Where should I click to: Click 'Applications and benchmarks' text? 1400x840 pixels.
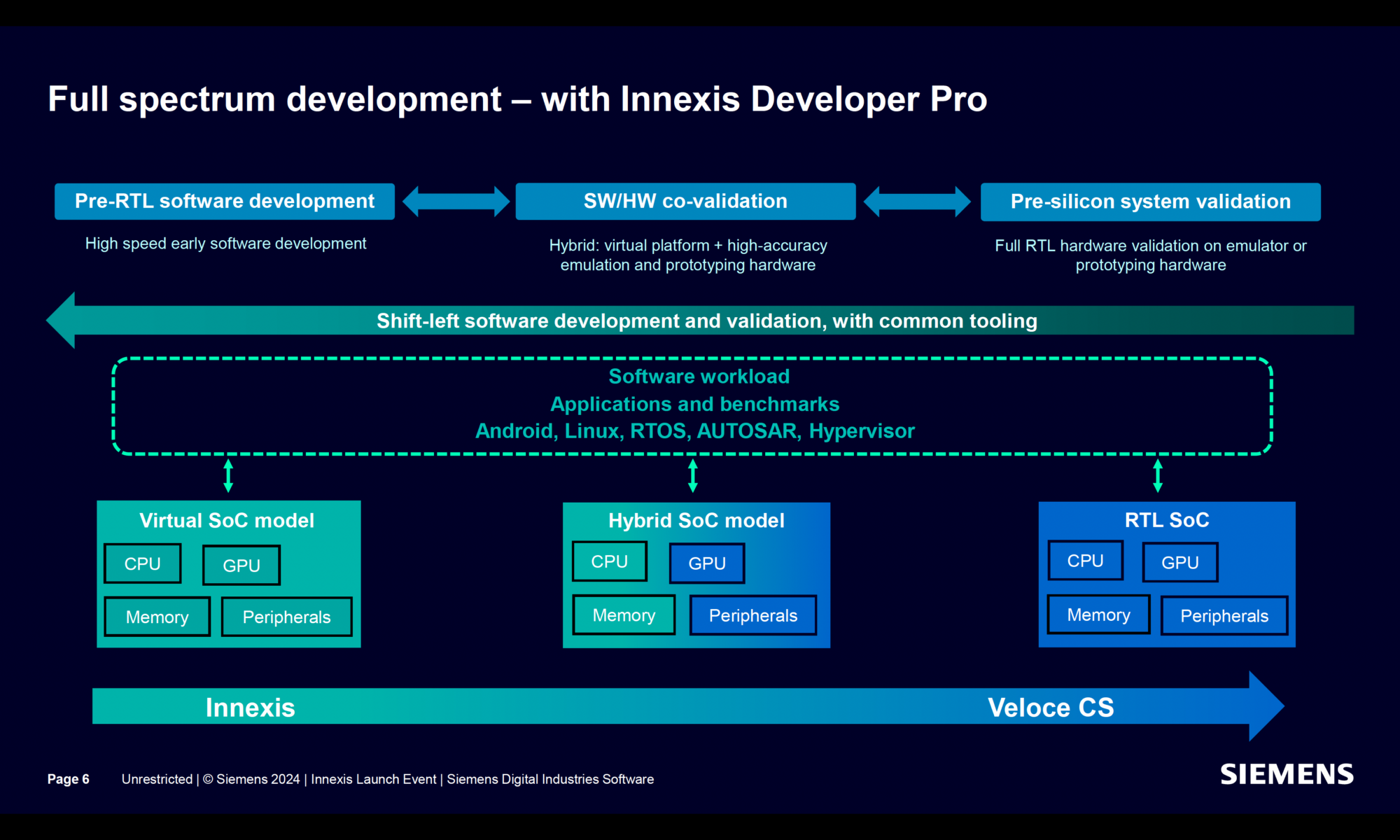click(694, 404)
